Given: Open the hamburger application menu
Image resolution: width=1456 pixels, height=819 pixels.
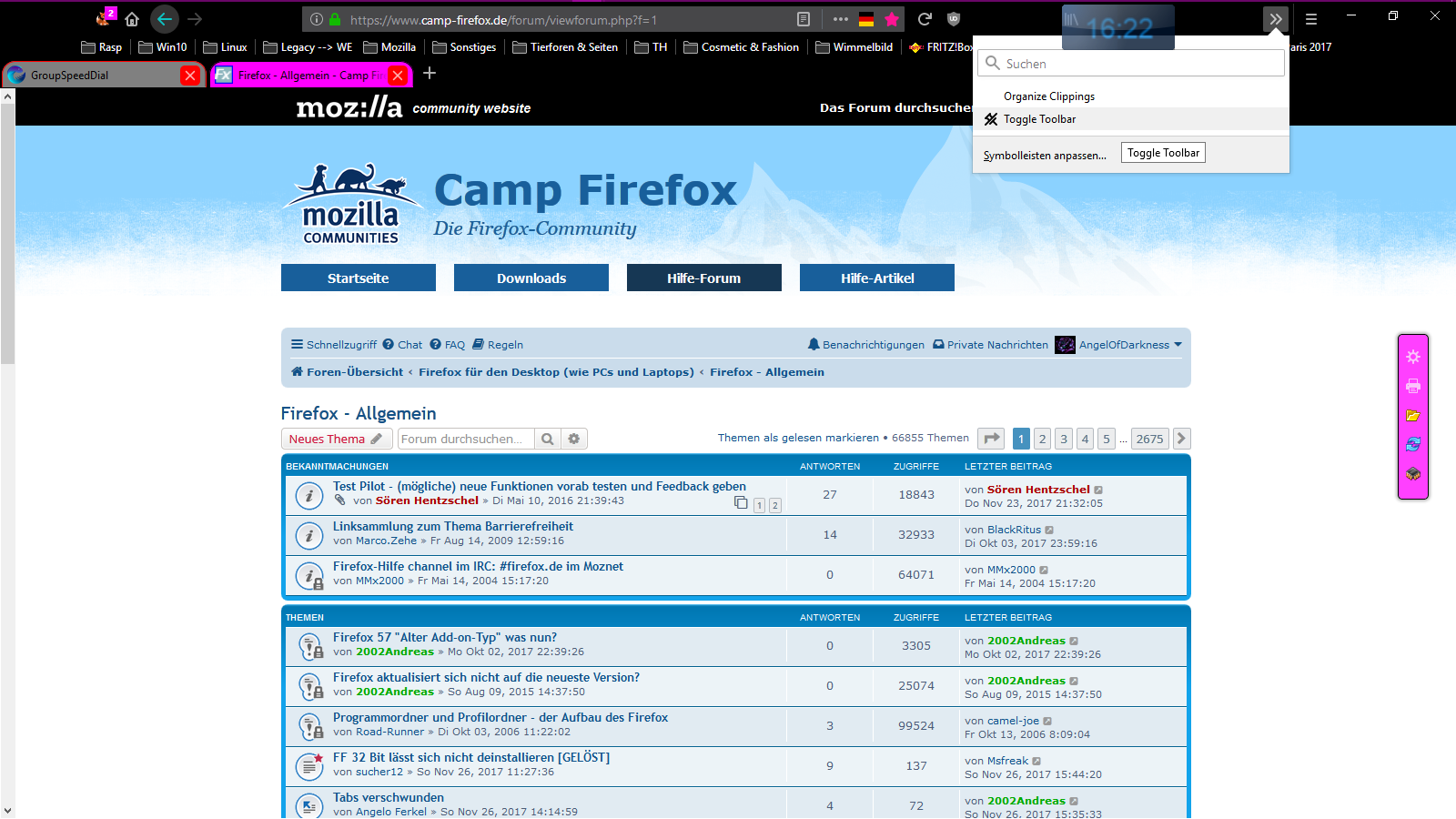Looking at the screenshot, I should pyautogui.click(x=1311, y=19).
